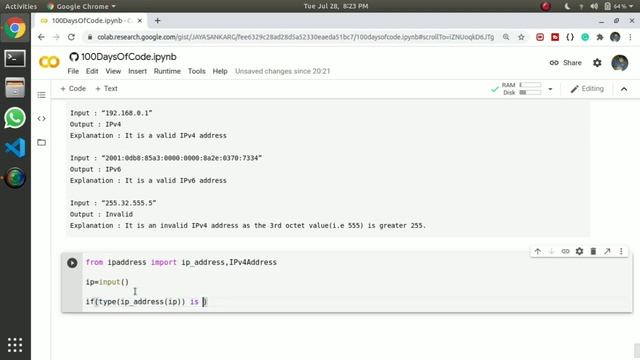Run the code cell with the play button
640x360 pixels.
click(x=72, y=263)
